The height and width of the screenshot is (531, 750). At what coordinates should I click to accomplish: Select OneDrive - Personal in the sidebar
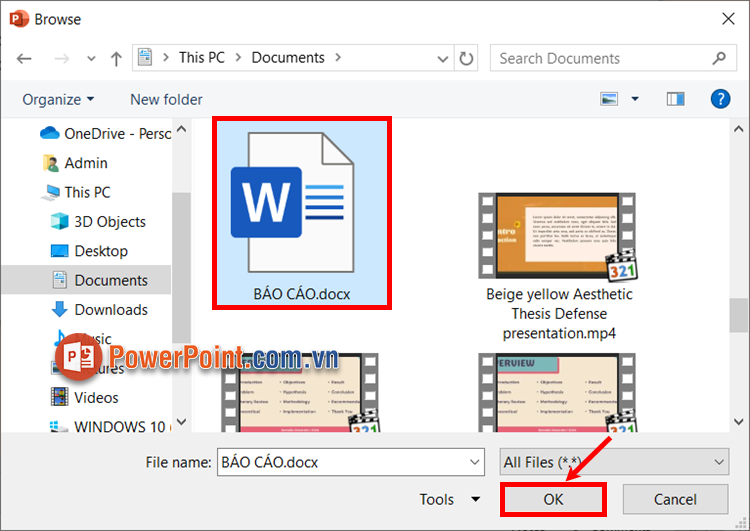tap(105, 133)
